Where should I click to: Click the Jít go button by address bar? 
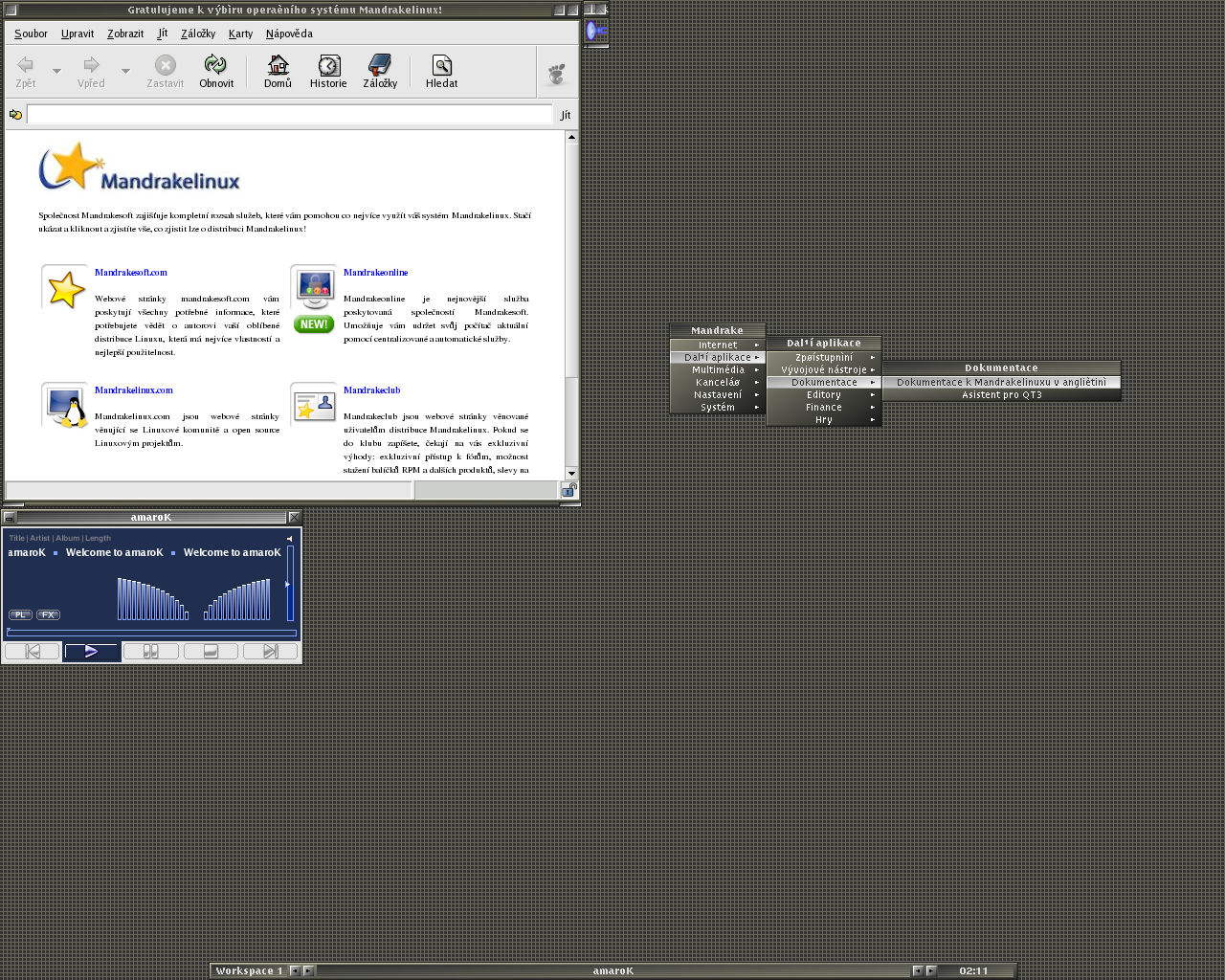click(x=566, y=115)
